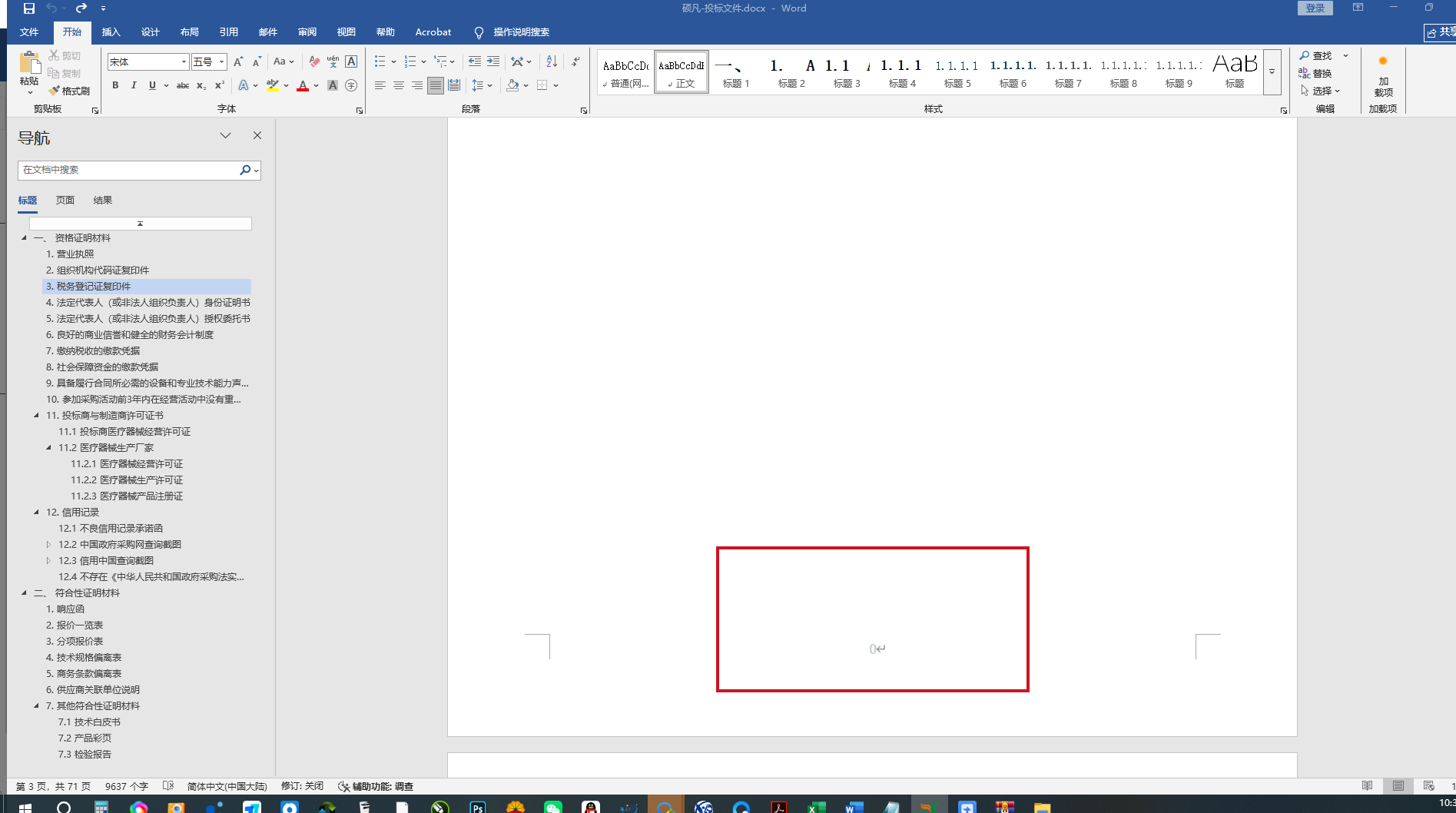The width and height of the screenshot is (1456, 813).
Task: Apply a character border with the boxed A icon
Action: pyautogui.click(x=351, y=61)
